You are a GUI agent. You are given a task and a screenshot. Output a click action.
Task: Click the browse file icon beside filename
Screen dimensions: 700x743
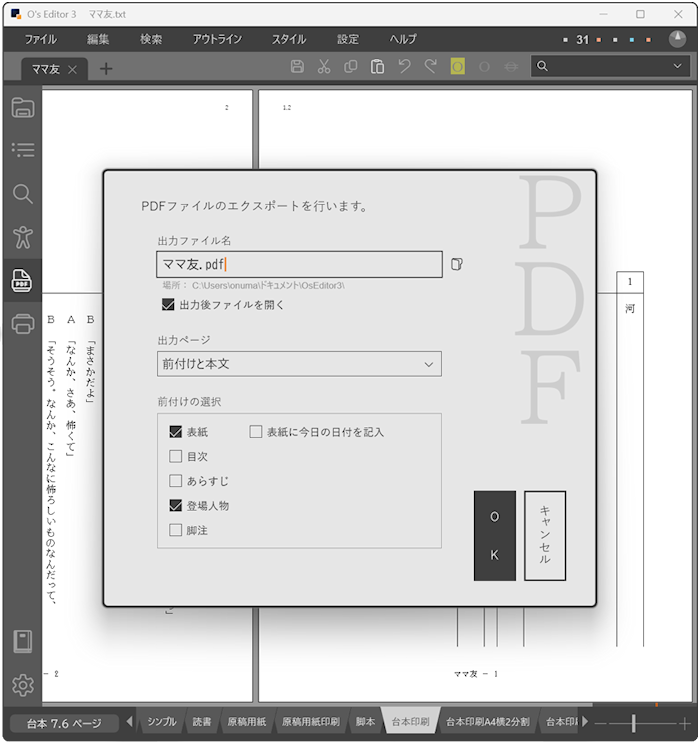click(457, 264)
